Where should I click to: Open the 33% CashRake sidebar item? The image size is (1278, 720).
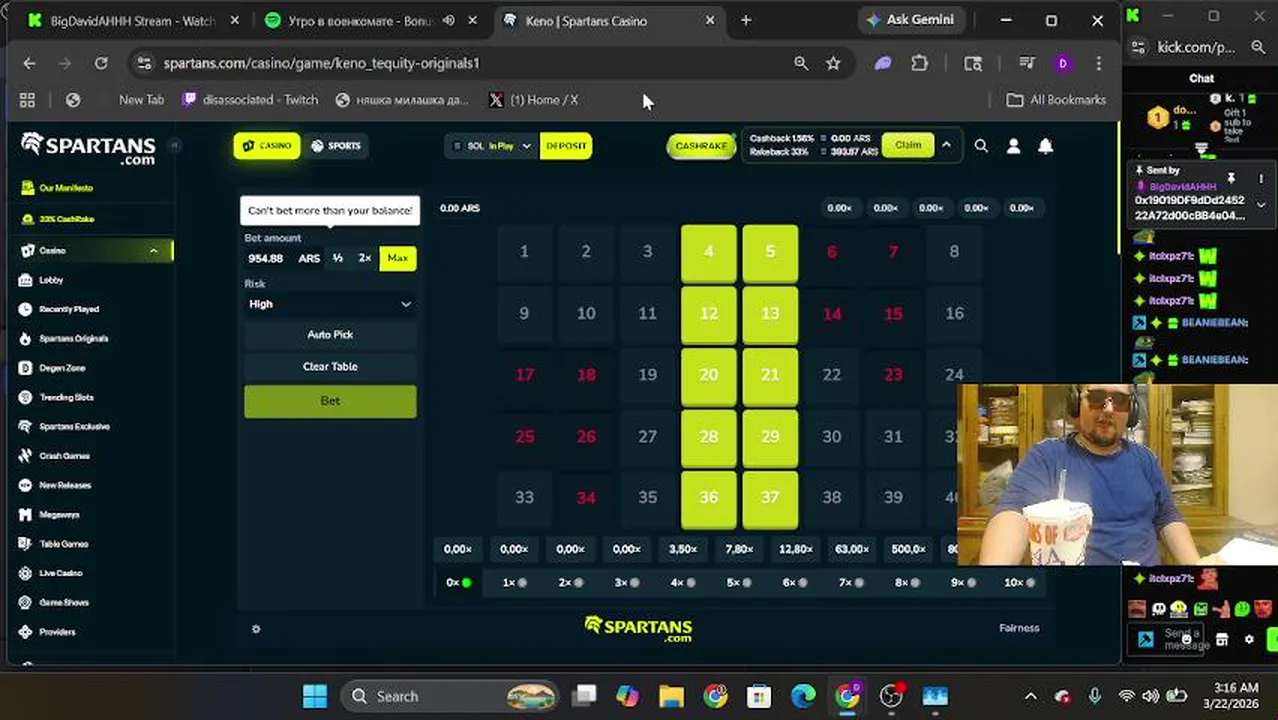tap(66, 219)
